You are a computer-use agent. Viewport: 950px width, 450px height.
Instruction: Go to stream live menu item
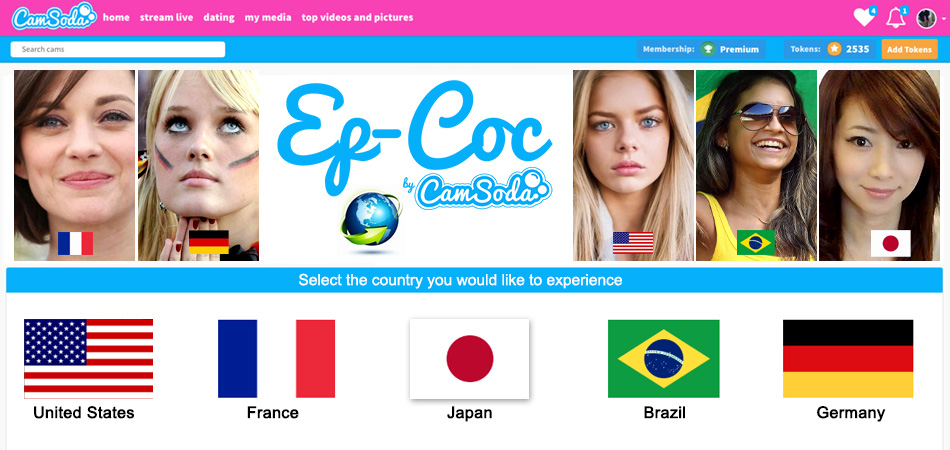[167, 18]
